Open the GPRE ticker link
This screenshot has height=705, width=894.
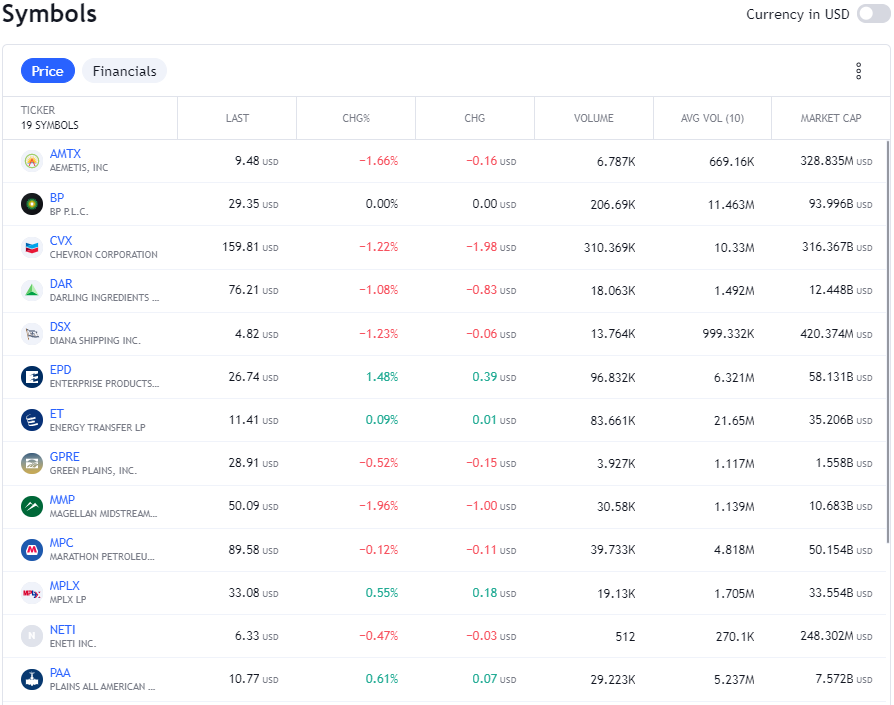64,457
